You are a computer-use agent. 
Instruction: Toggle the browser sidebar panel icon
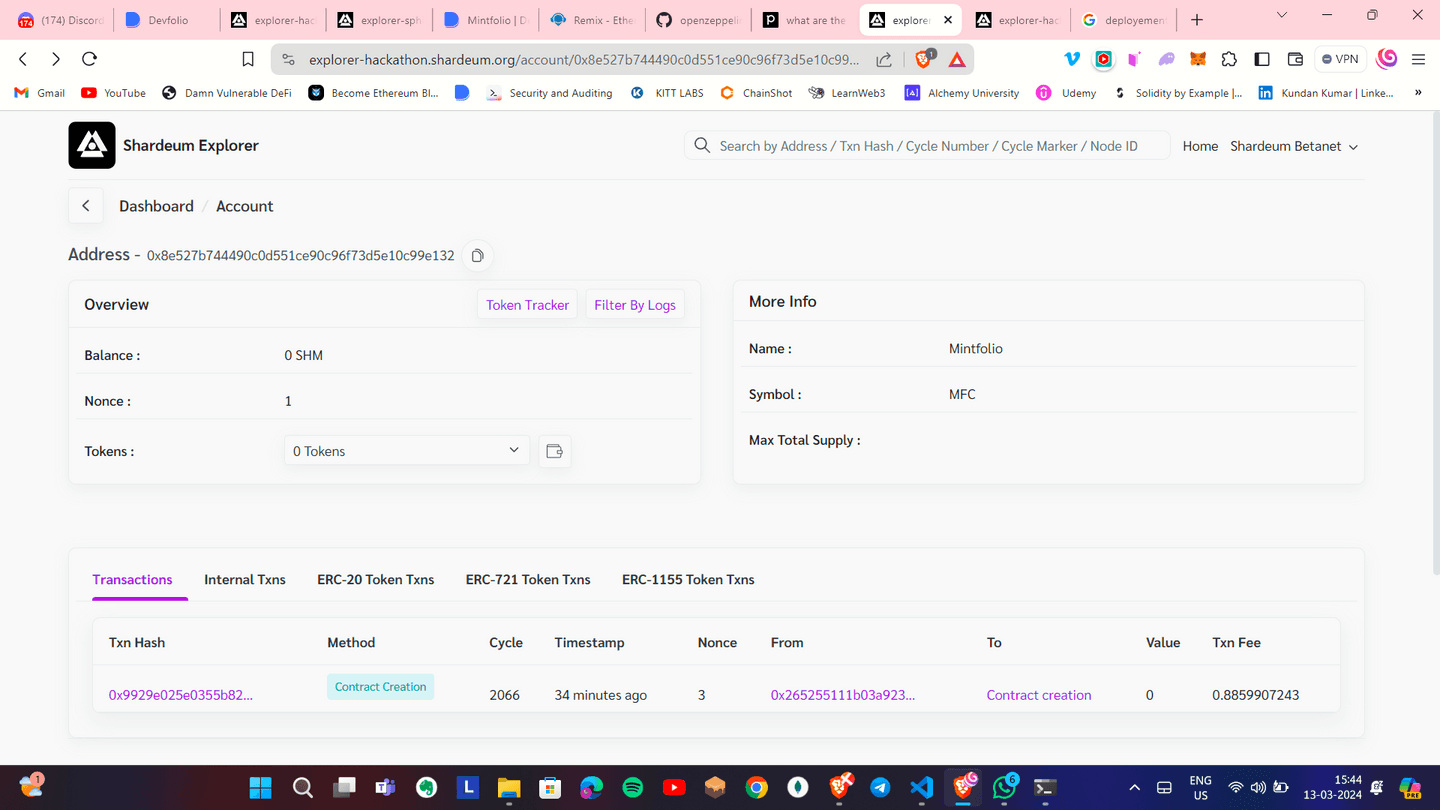[x=1262, y=59]
